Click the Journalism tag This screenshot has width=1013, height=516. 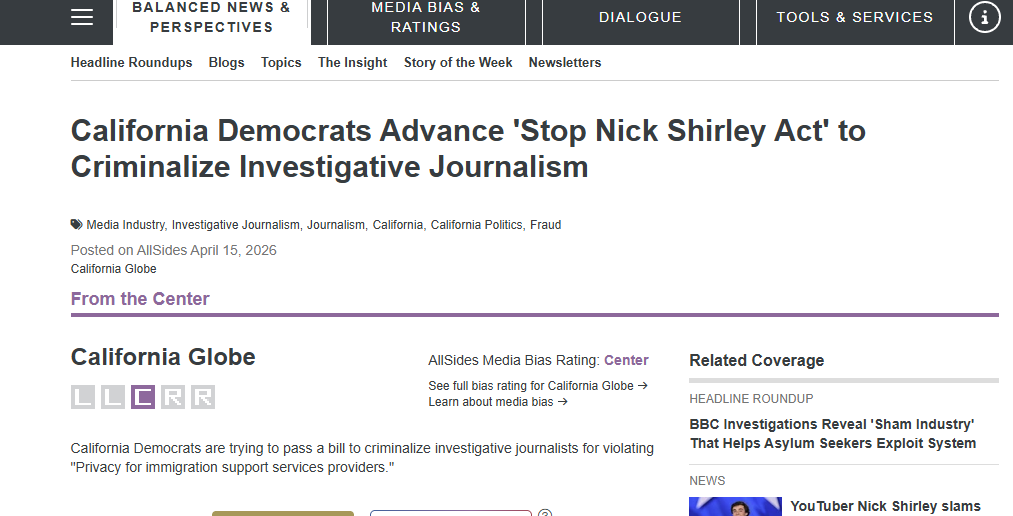[x=336, y=225]
